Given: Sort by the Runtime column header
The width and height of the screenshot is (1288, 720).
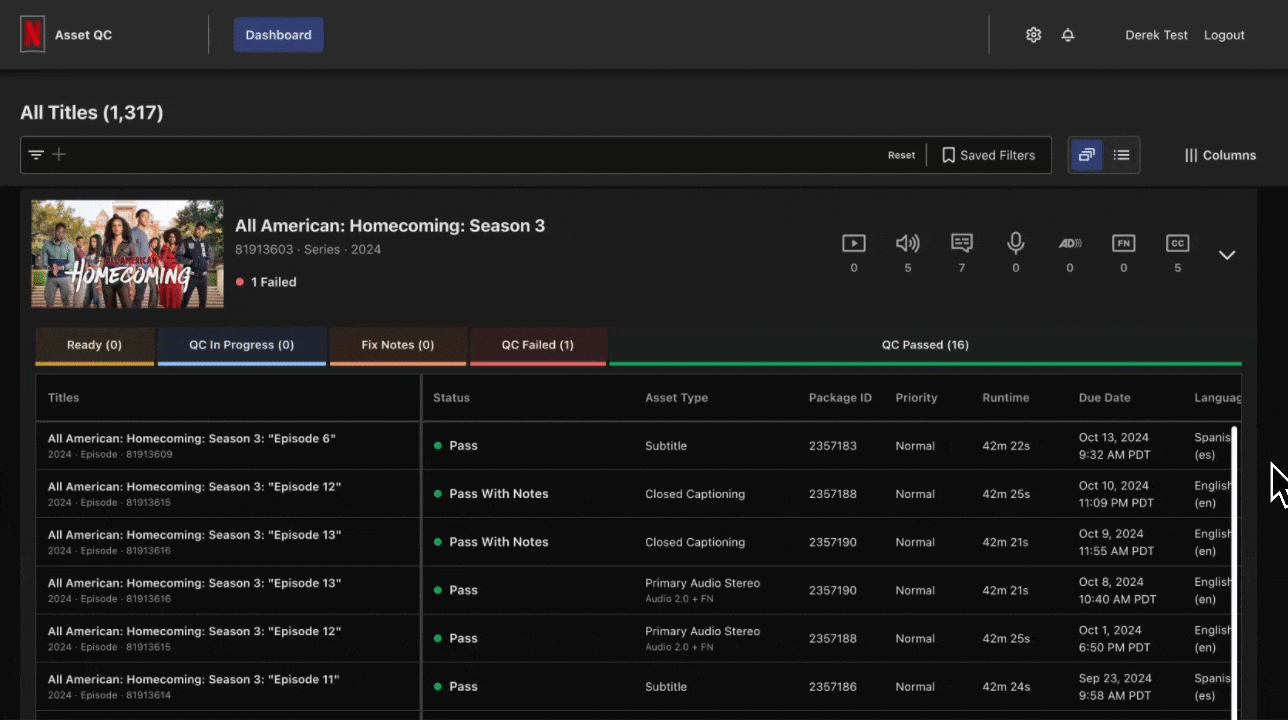Looking at the screenshot, I should point(1005,398).
